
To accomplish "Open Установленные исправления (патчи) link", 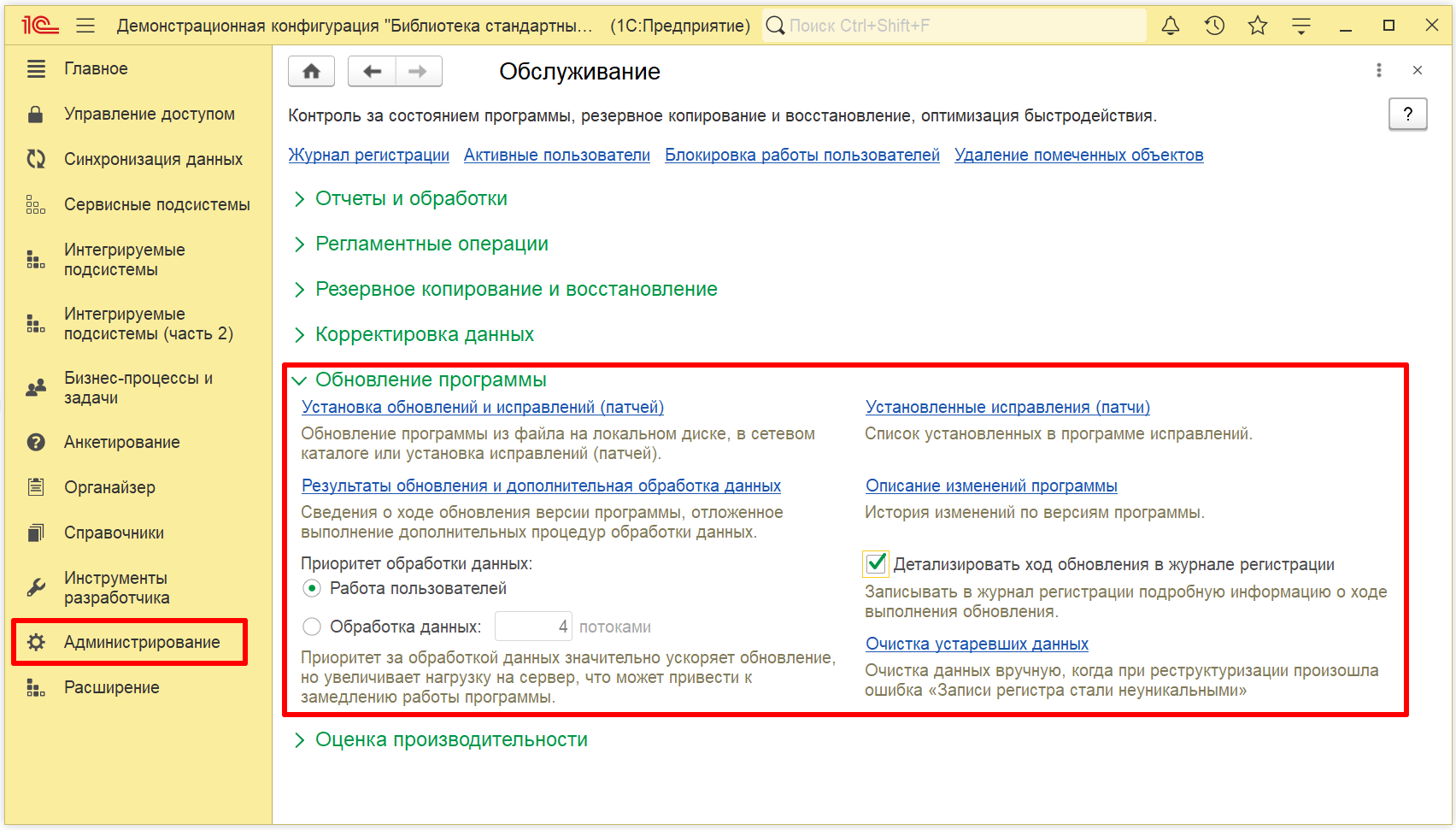I will click(1007, 407).
